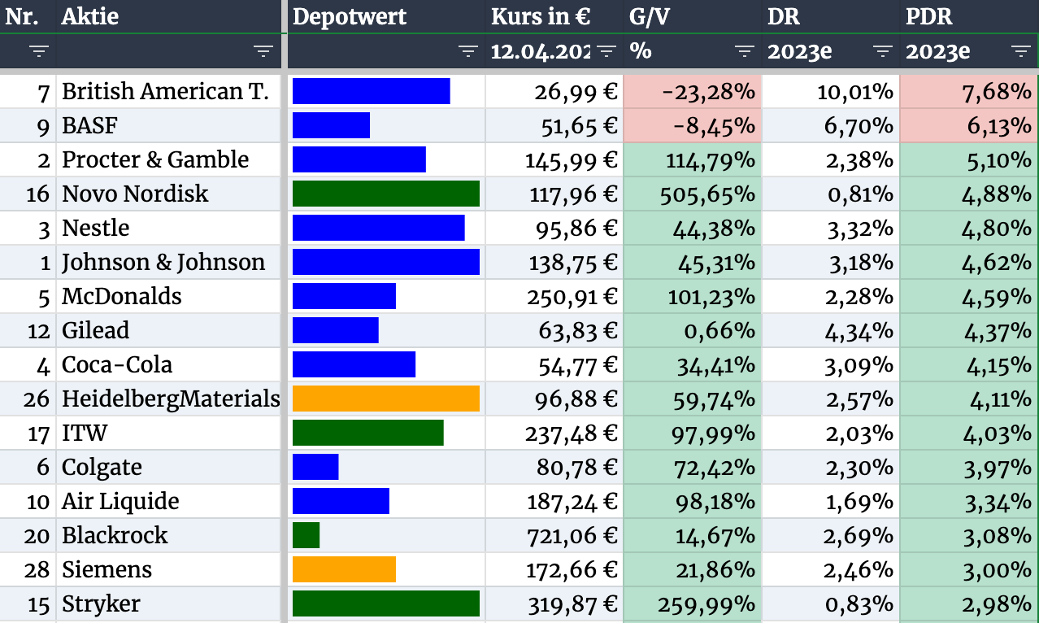Select the price cell 721,06 €
This screenshot has width=1040, height=624.
pyautogui.click(x=554, y=535)
